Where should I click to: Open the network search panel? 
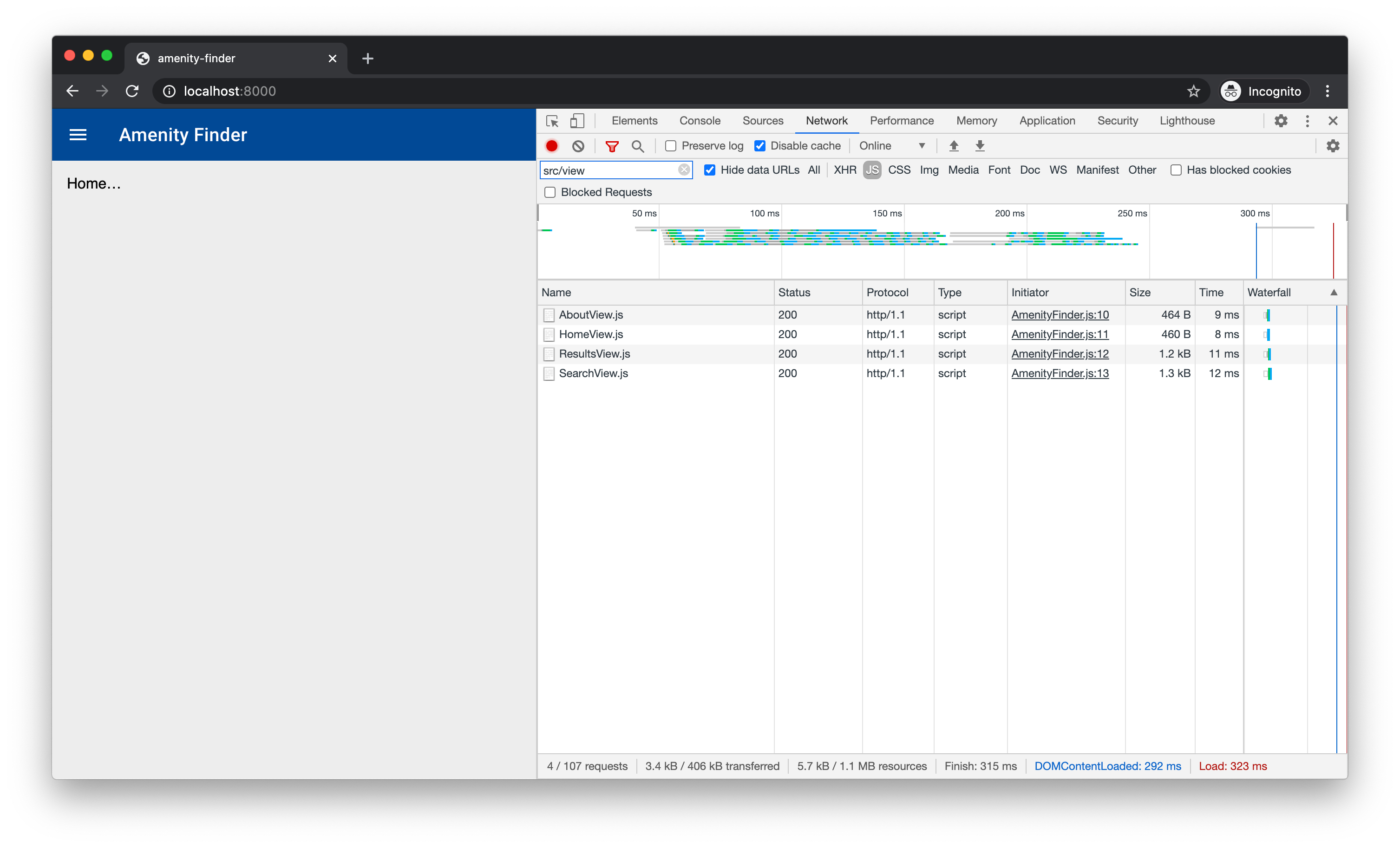tap(637, 146)
